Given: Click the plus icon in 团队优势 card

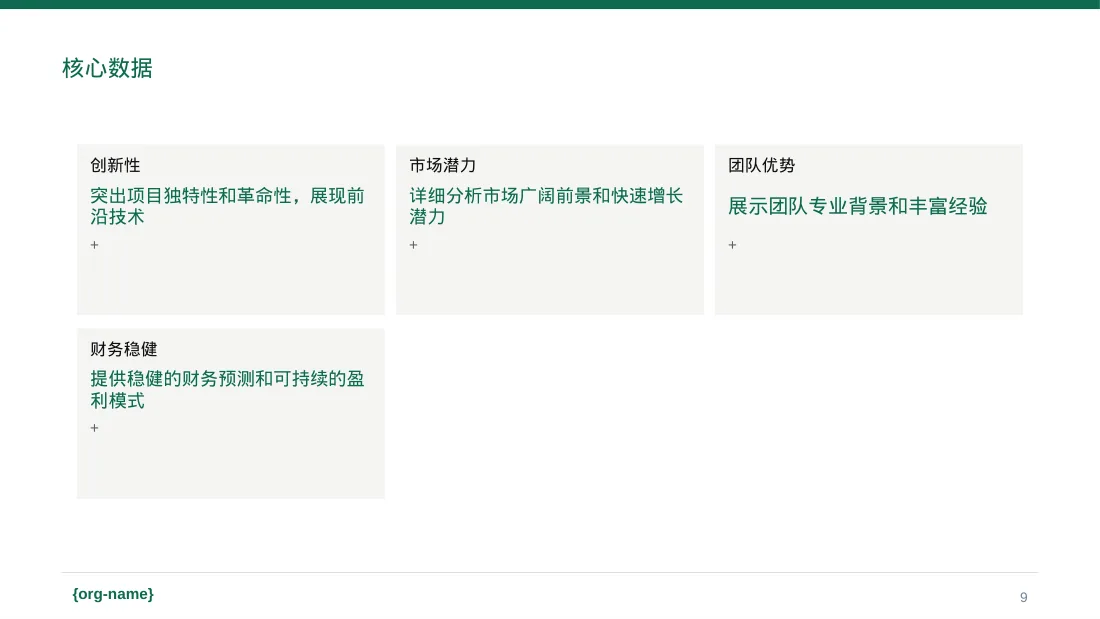Looking at the screenshot, I should (x=732, y=245).
